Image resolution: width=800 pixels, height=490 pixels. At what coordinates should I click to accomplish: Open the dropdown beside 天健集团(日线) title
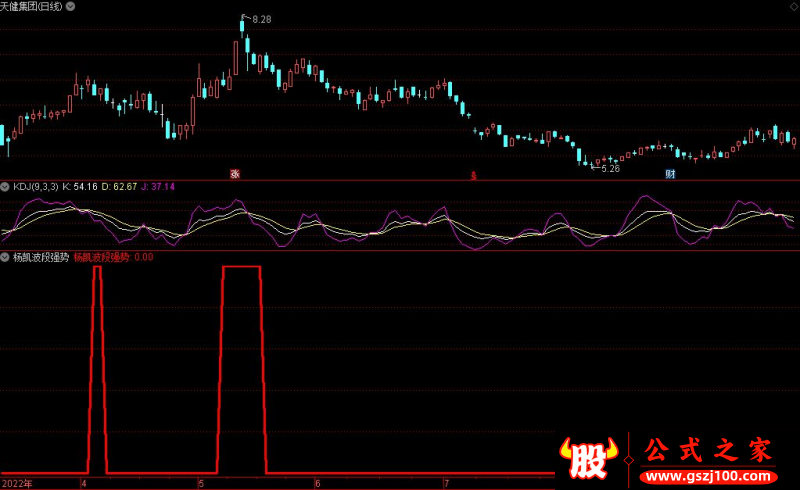coord(71,7)
